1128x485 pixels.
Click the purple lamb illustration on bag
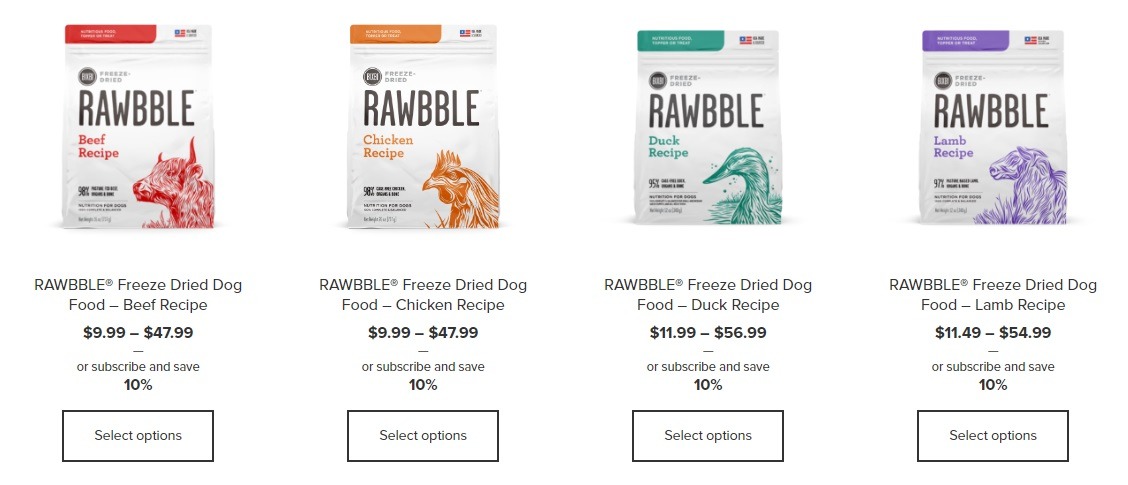(1027, 186)
